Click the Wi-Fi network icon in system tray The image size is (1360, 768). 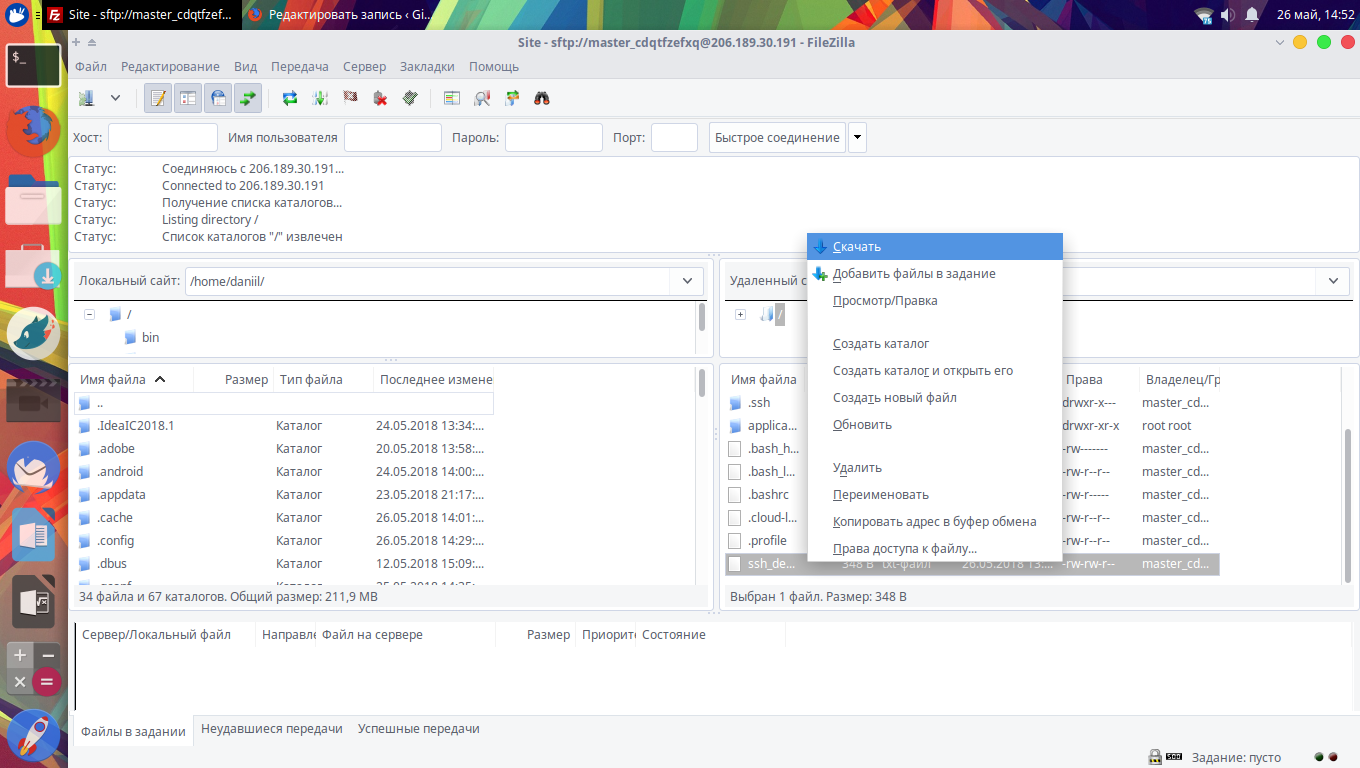1203,14
